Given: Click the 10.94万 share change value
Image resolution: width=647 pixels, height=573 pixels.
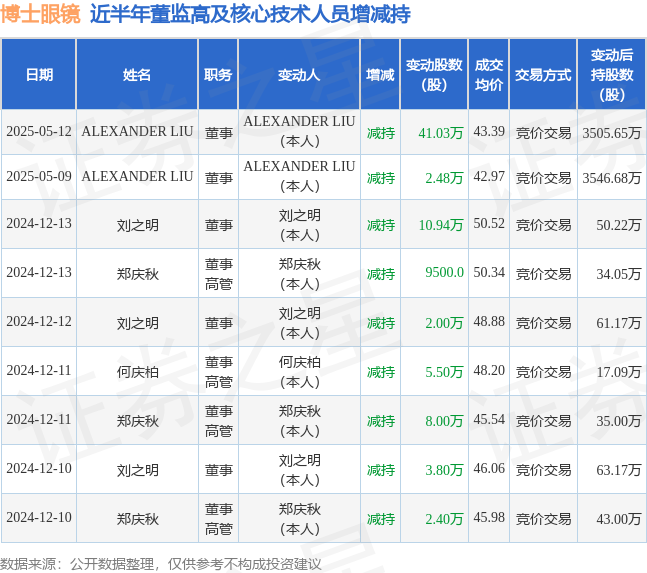Looking at the screenshot, I should tap(440, 225).
